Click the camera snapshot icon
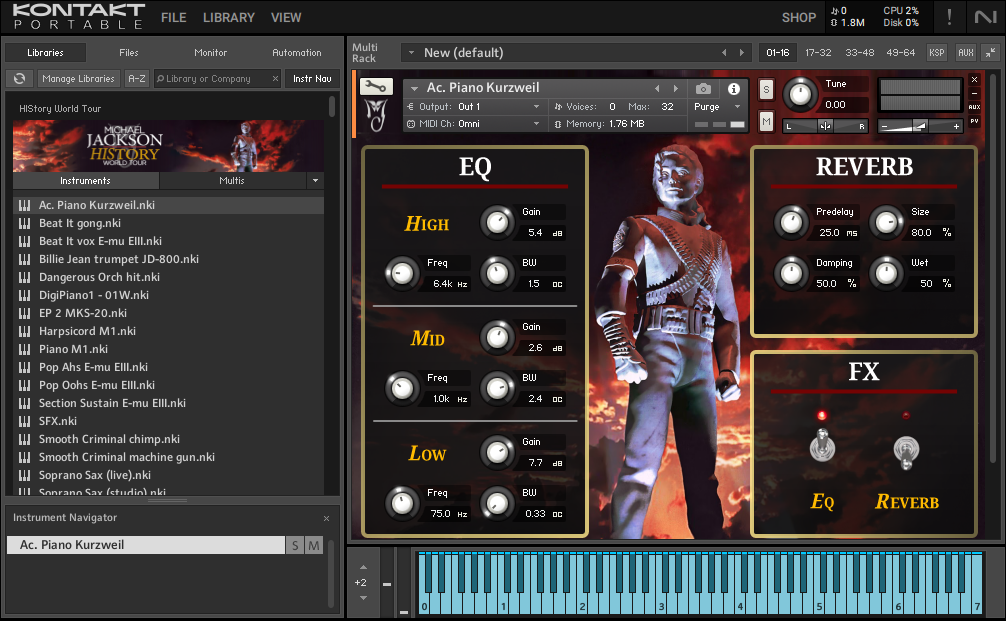The width and height of the screenshot is (1006, 621). tap(703, 89)
